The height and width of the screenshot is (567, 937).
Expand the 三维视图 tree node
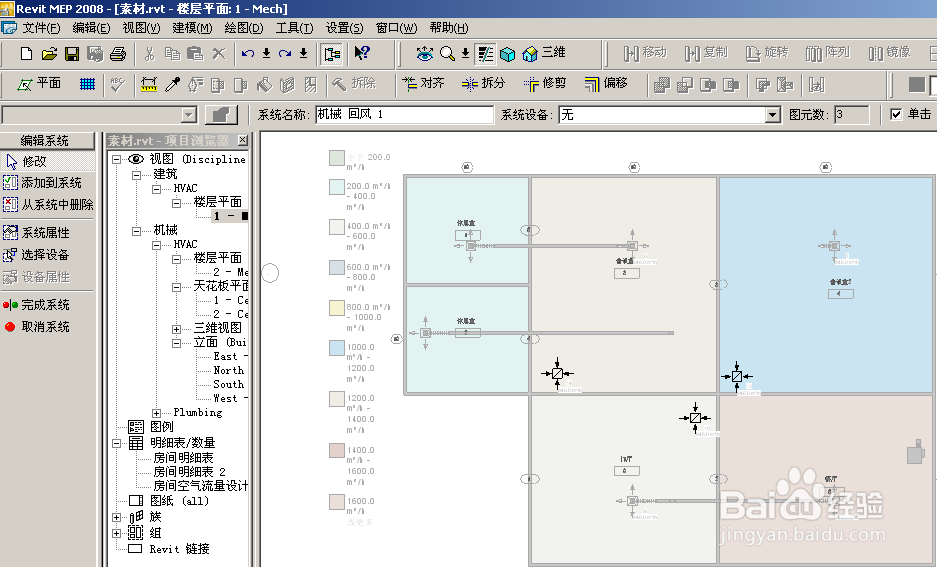tap(176, 329)
